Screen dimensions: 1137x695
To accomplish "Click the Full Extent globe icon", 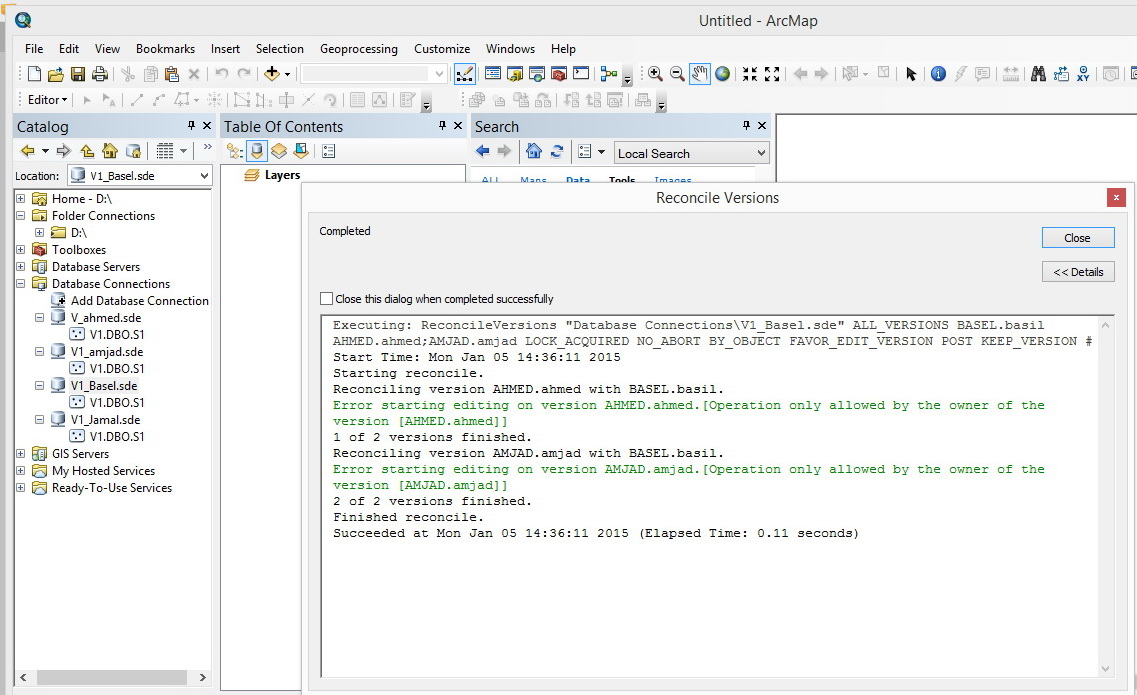I will click(722, 74).
